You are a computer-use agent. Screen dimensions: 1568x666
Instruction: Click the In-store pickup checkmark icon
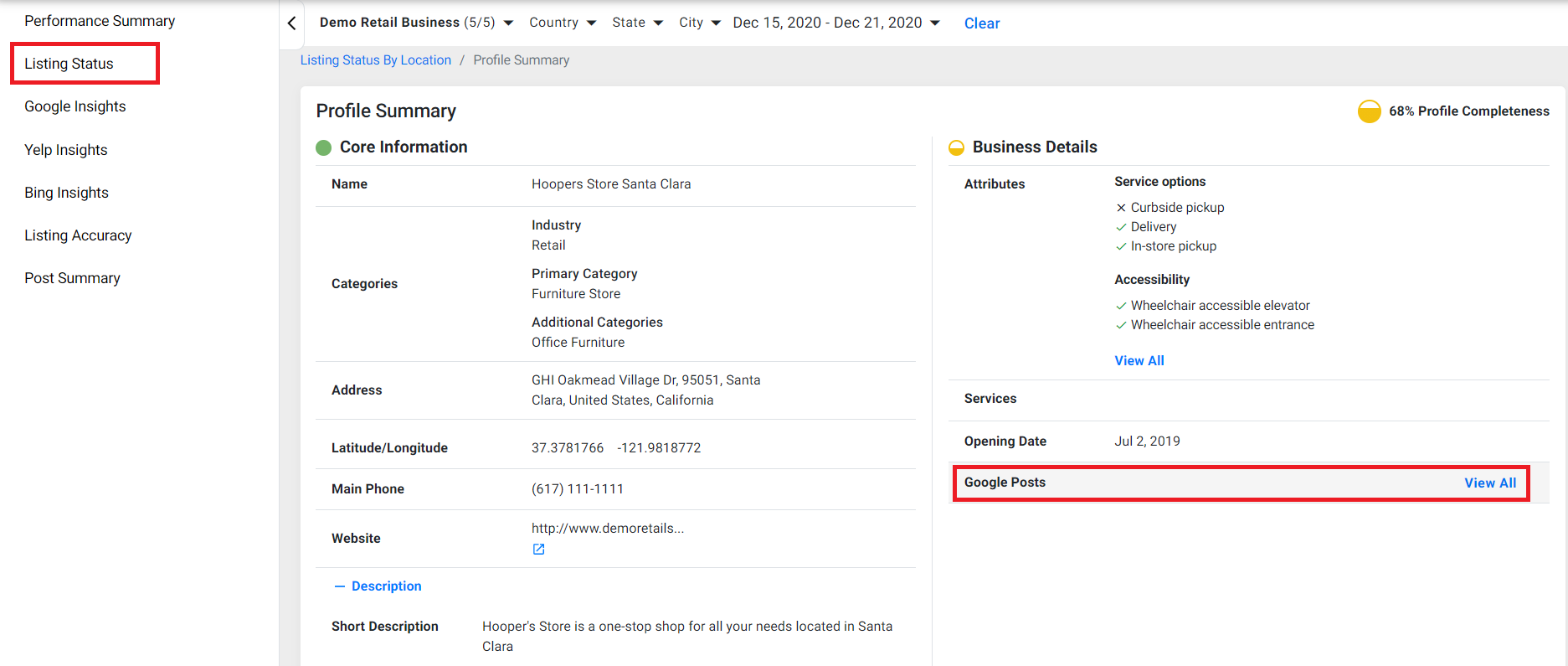click(1121, 246)
